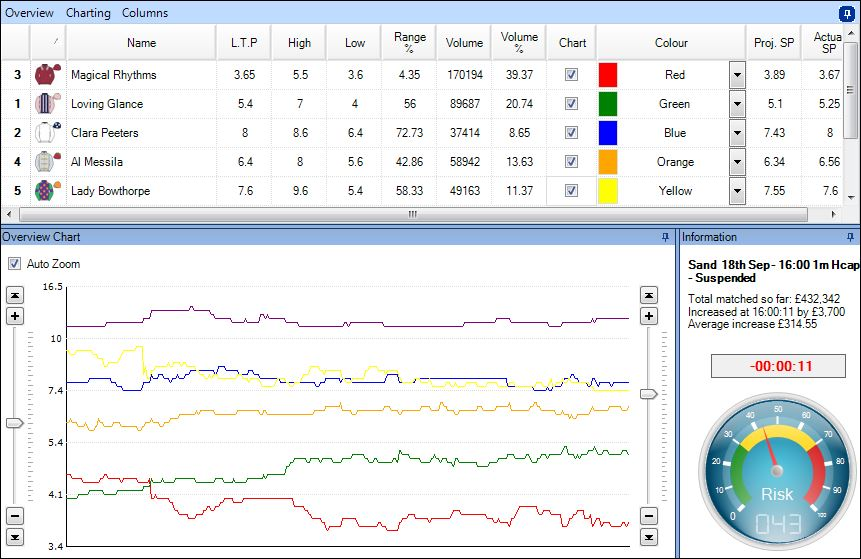Pin the Information panel
861x559 pixels.
coord(851,237)
